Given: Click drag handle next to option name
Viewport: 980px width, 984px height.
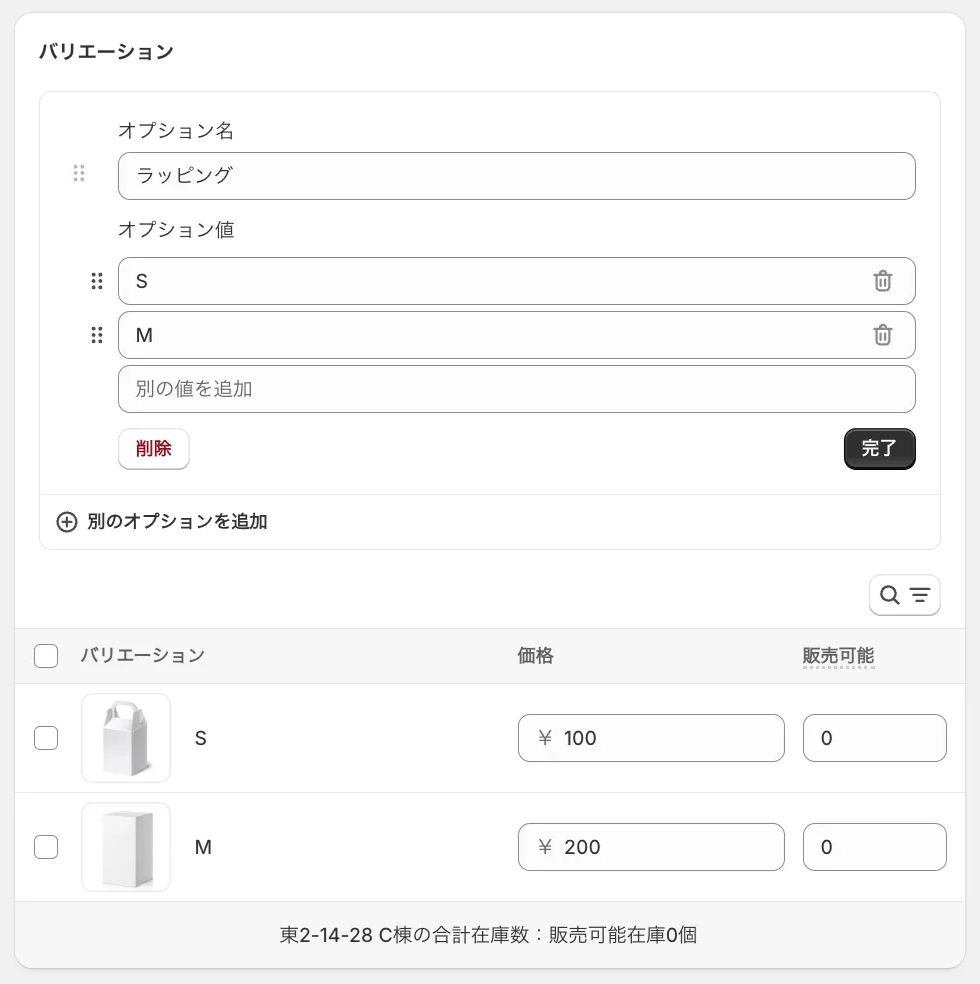Looking at the screenshot, I should pyautogui.click(x=79, y=173).
